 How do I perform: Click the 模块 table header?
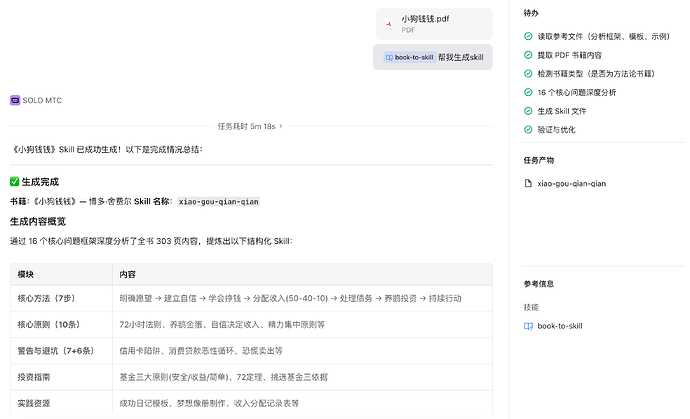(62, 274)
